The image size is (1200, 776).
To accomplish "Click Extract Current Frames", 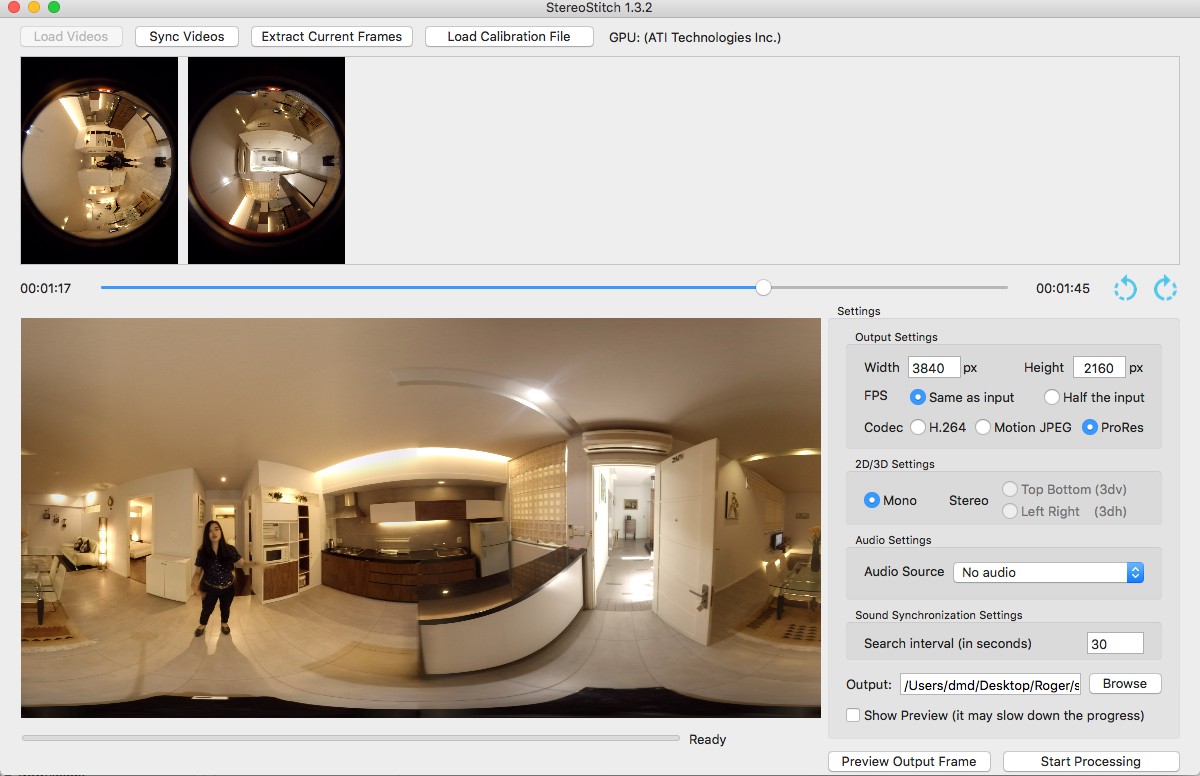I will (x=331, y=37).
